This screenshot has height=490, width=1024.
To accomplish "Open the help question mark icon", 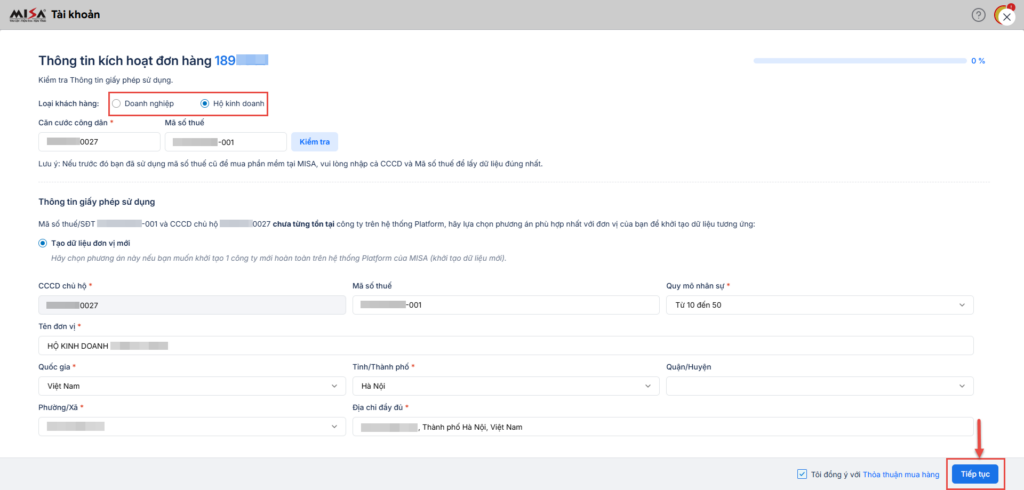I will [978, 15].
